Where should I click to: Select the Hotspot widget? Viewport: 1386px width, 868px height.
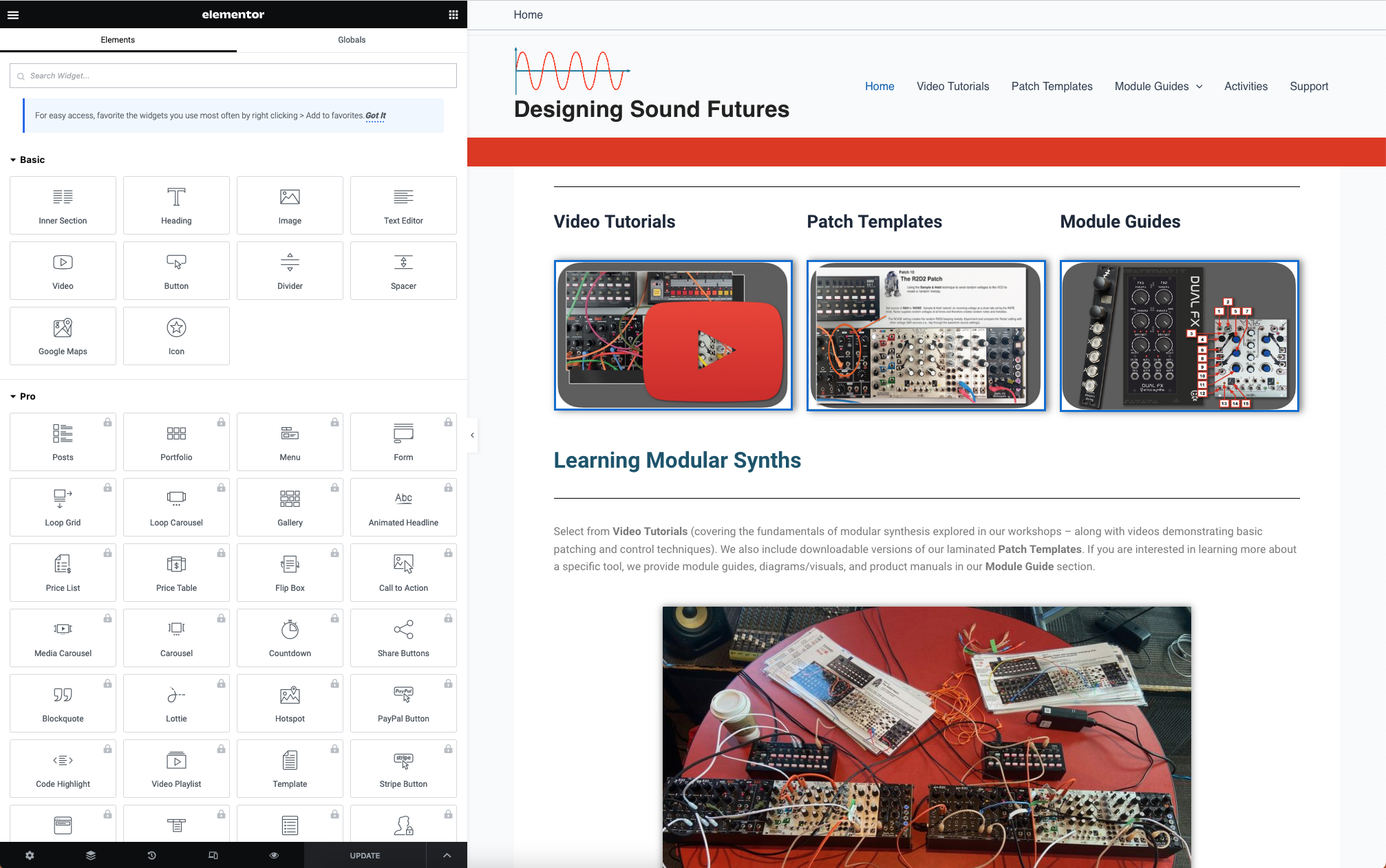click(290, 703)
